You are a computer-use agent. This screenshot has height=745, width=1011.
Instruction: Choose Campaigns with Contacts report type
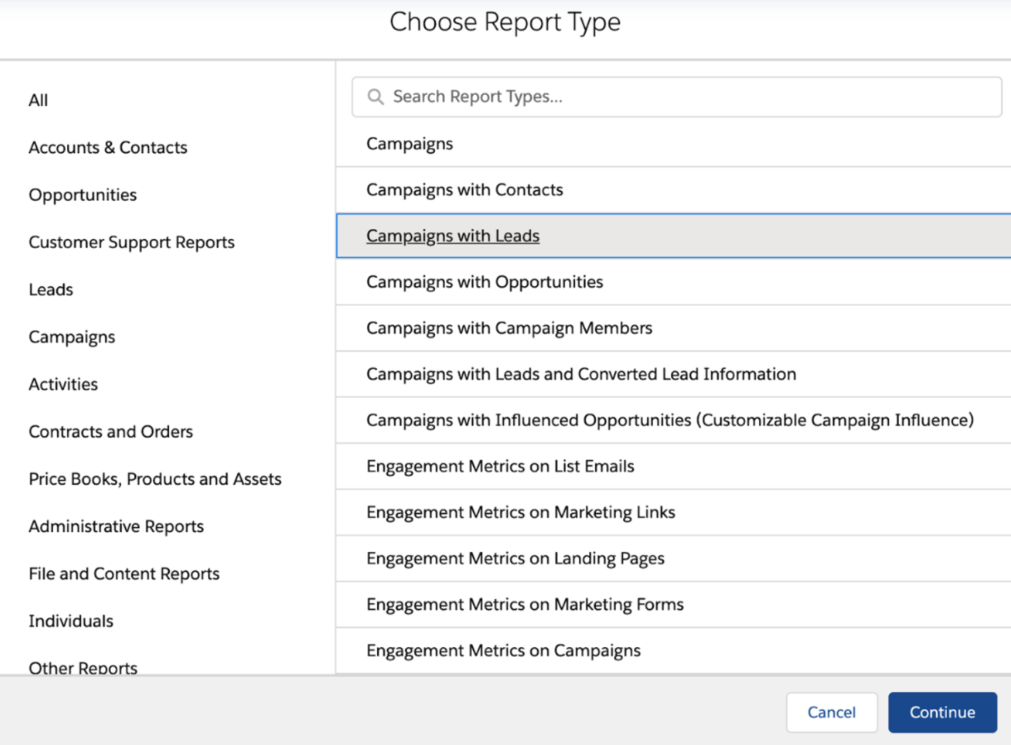[673, 190]
